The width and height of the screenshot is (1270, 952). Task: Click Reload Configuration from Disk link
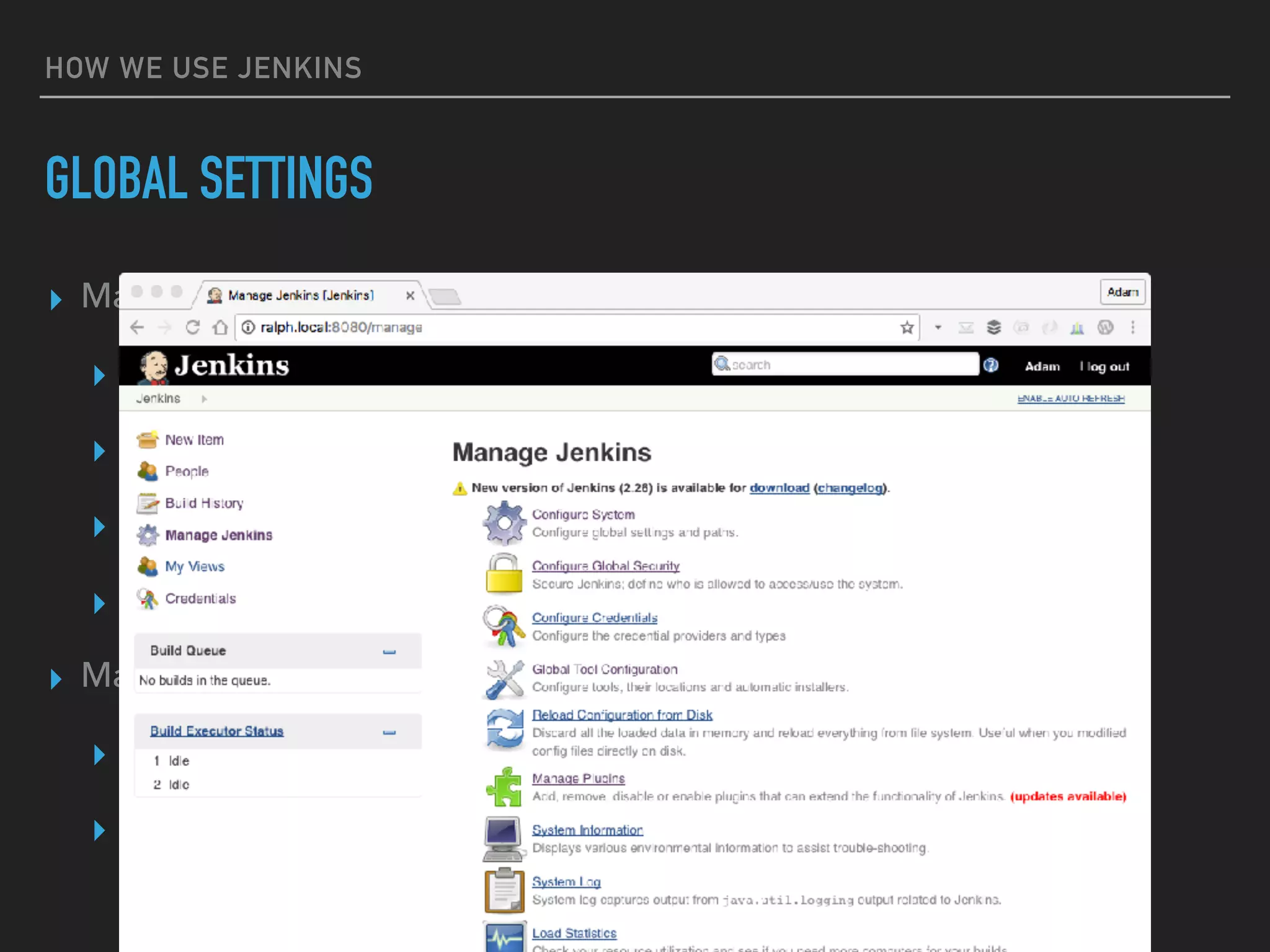tap(622, 715)
